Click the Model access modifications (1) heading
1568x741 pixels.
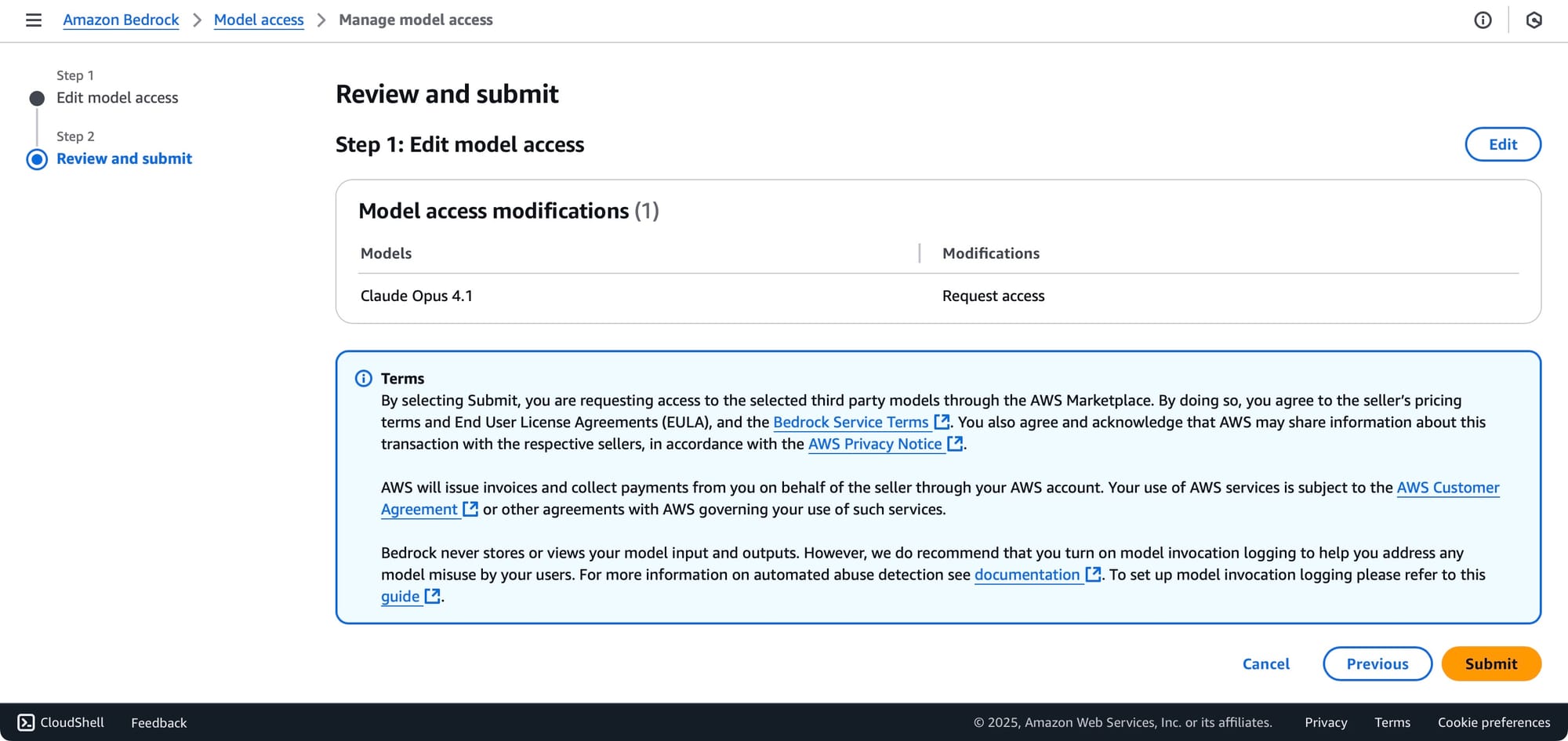(x=509, y=211)
